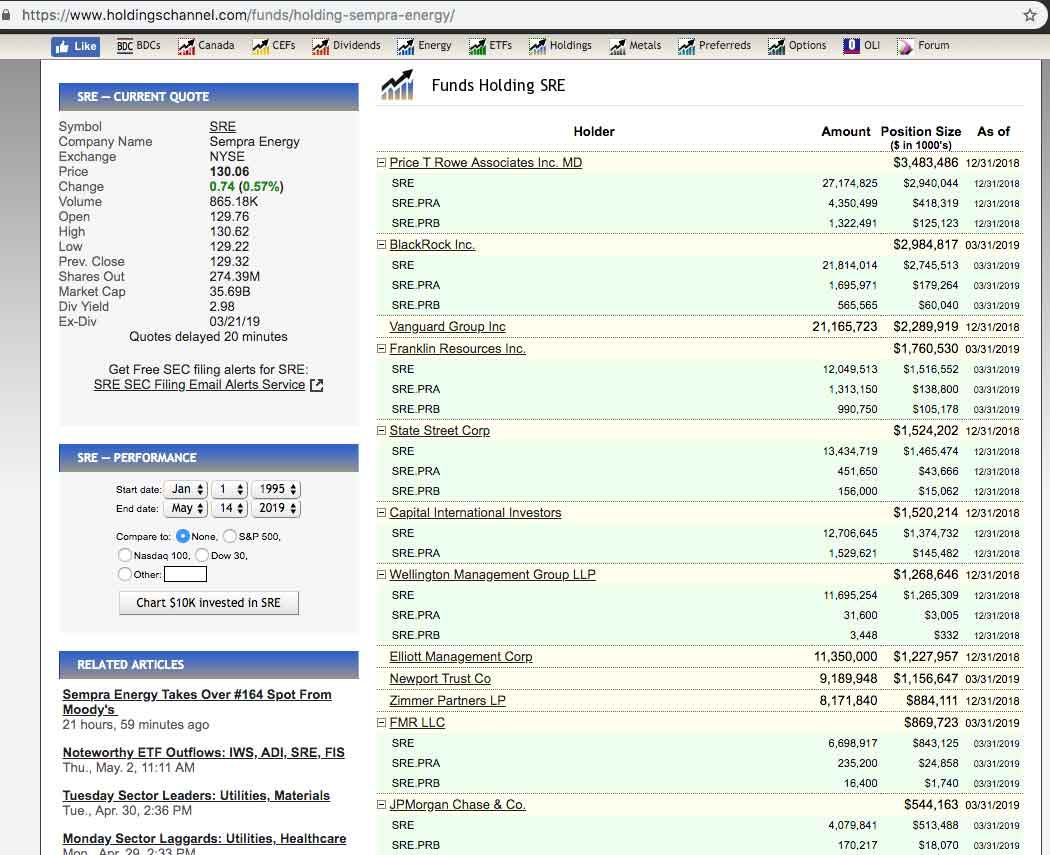Select the None comparison radio button

pos(183,536)
